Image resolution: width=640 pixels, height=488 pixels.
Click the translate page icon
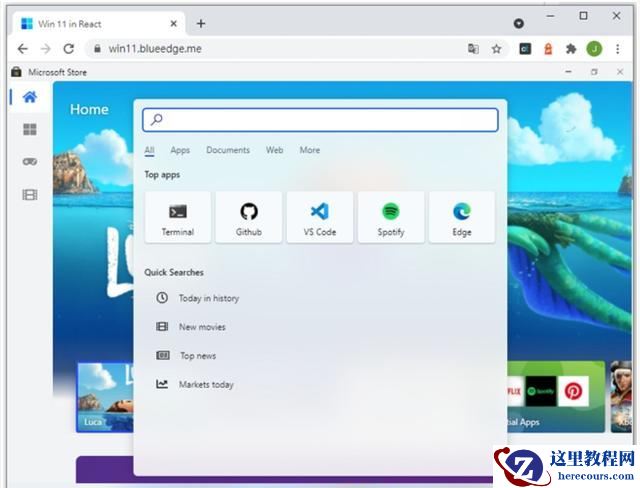pos(473,49)
